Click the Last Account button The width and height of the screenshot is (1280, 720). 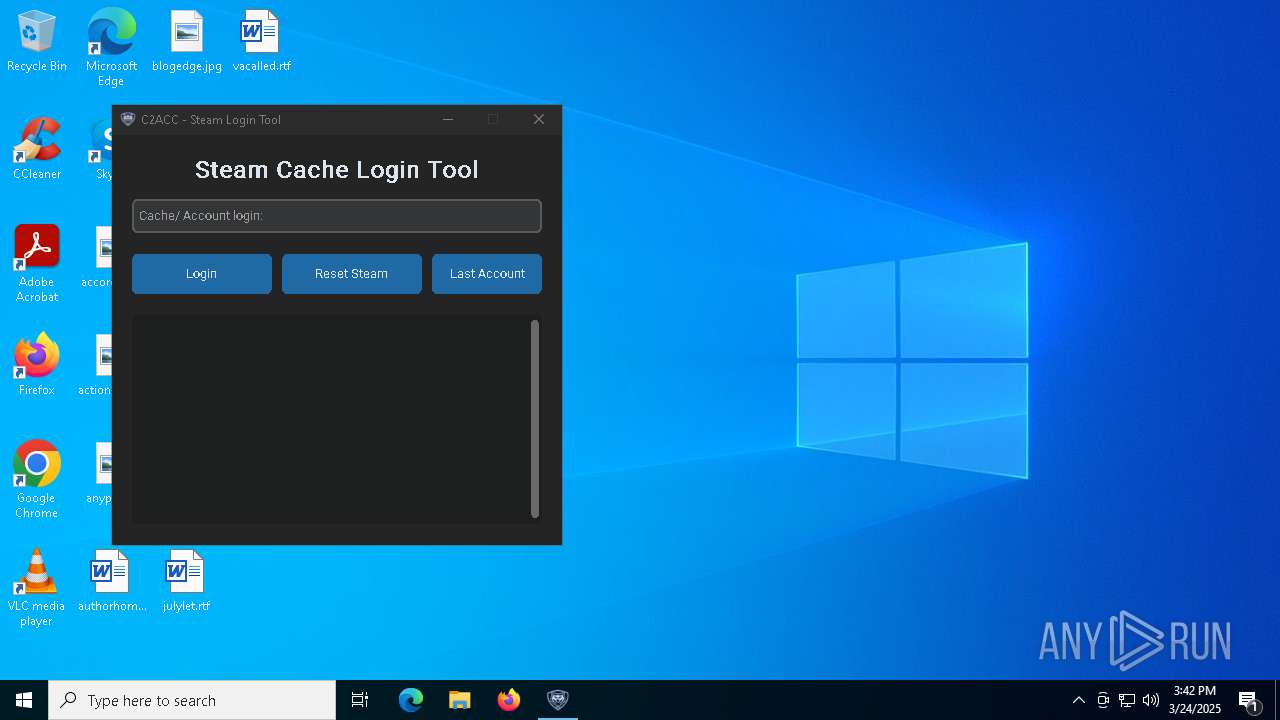(x=487, y=274)
